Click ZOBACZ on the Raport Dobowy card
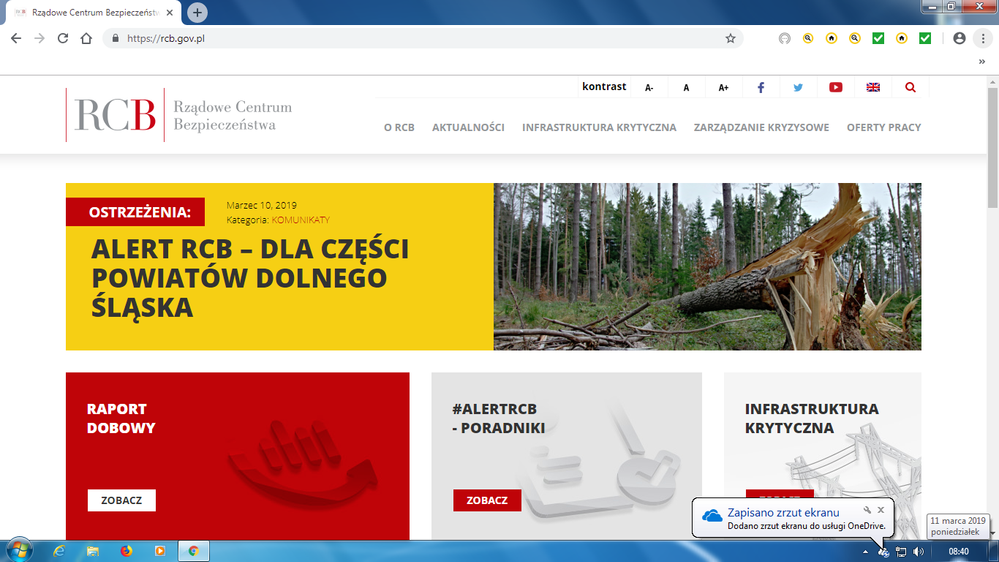This screenshot has width=999, height=562. pos(122,500)
